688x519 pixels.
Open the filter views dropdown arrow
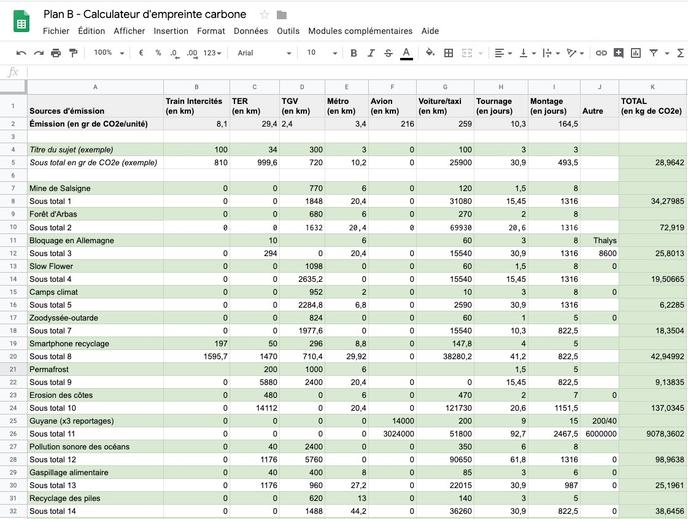(x=667, y=53)
